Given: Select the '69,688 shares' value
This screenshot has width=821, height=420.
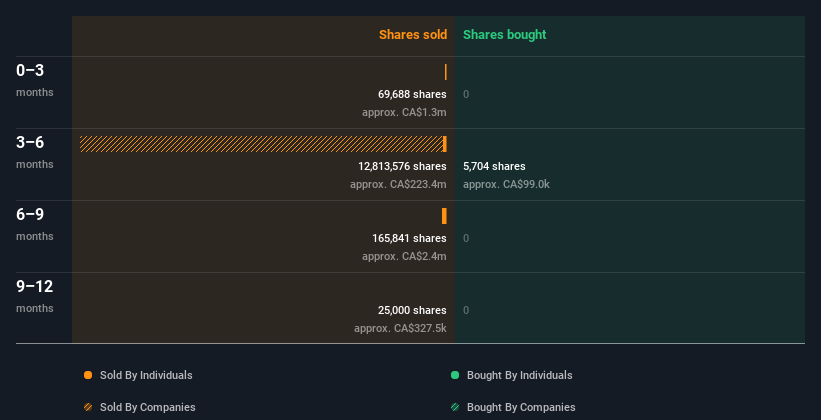Looking at the screenshot, I should (412, 94).
